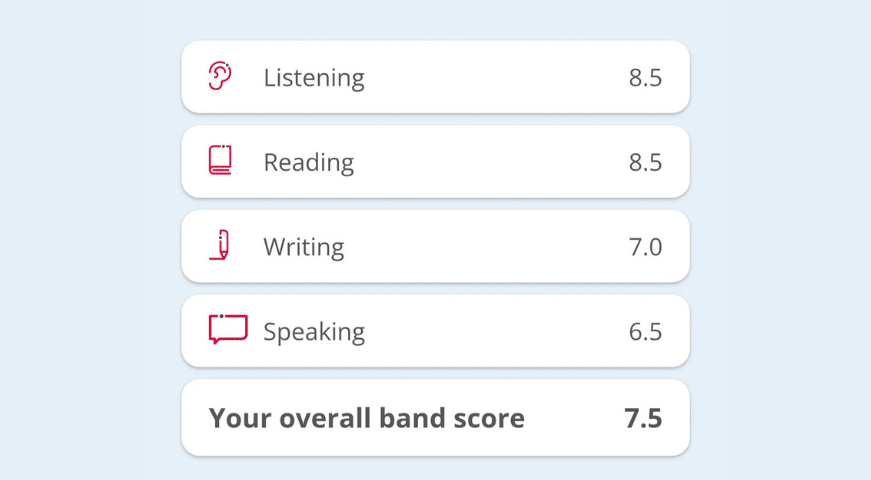Click the Writing score value 7.0
Image resolution: width=871 pixels, height=480 pixels.
coord(645,247)
